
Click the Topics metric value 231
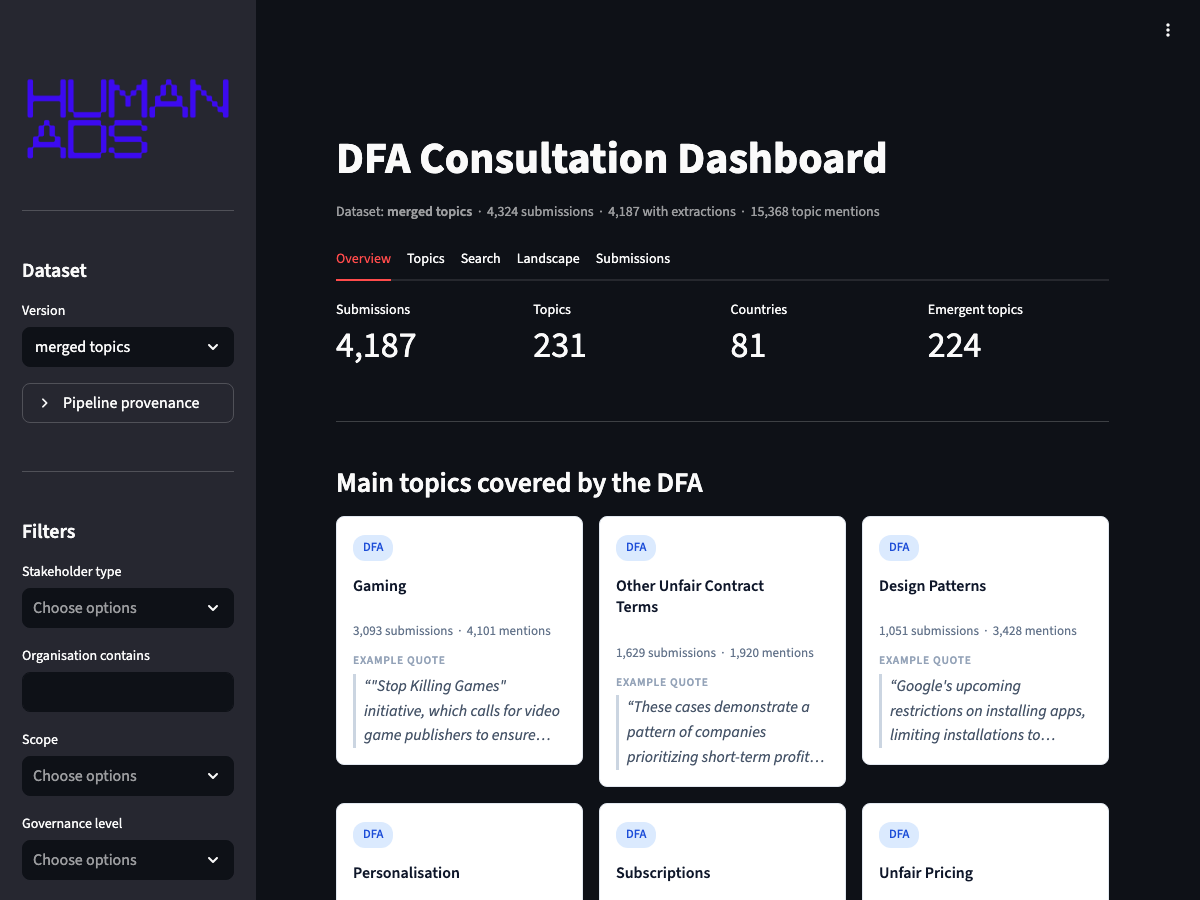pos(559,346)
